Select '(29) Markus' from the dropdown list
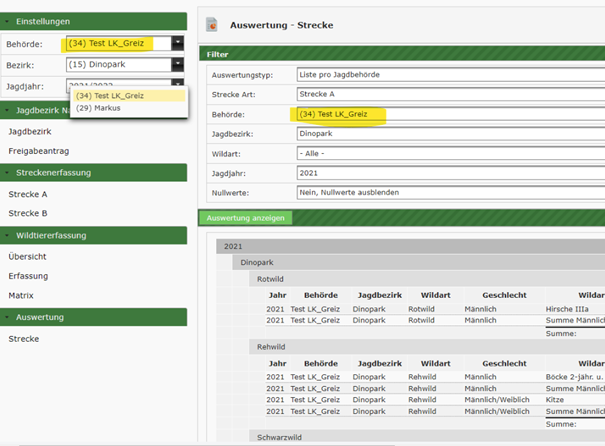The height and width of the screenshot is (446, 605). tap(100, 107)
